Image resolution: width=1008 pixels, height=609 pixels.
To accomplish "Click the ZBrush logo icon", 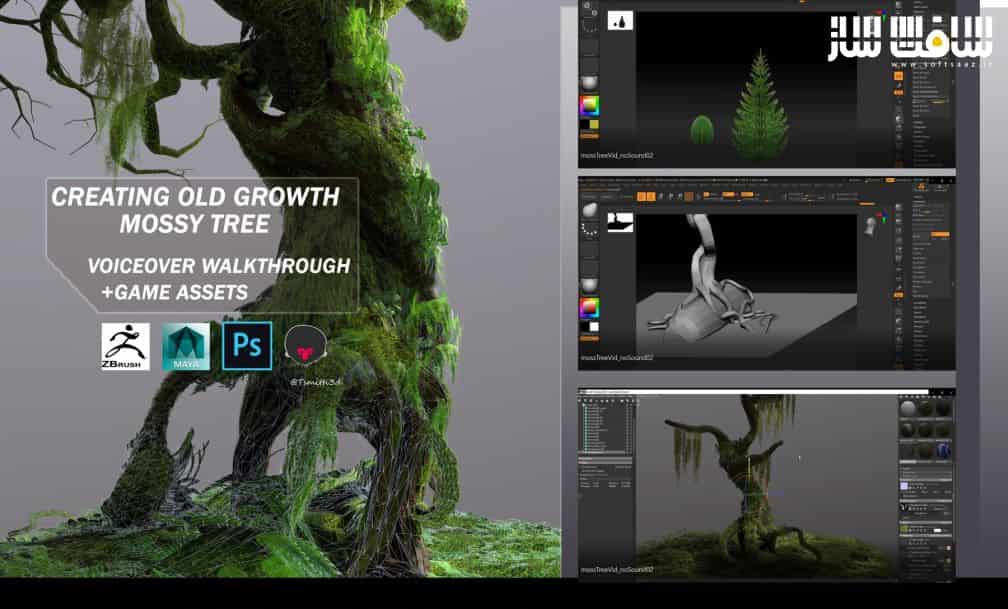I will pyautogui.click(x=125, y=347).
